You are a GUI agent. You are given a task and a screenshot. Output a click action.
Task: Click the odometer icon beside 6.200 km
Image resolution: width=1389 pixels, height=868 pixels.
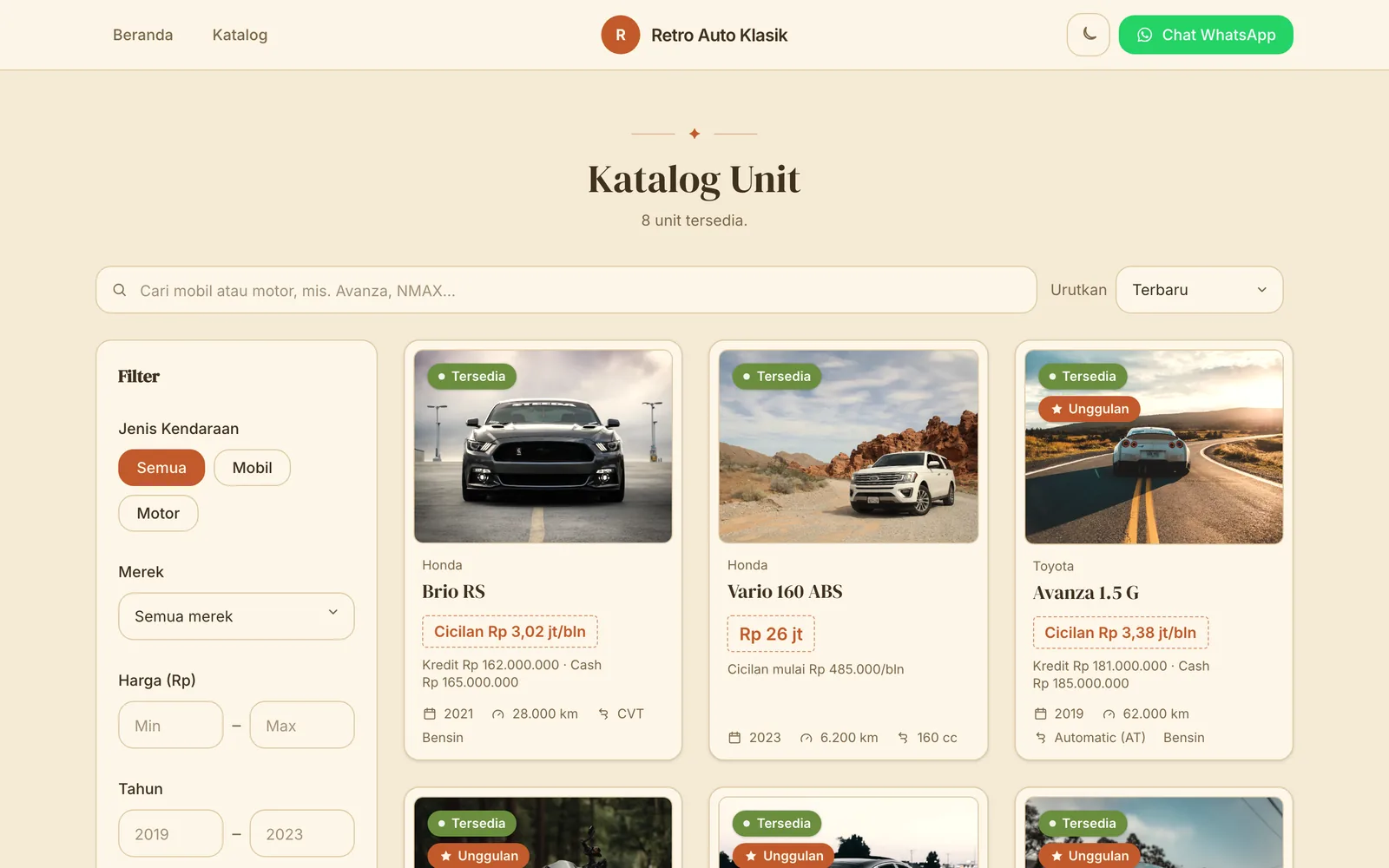point(806,738)
